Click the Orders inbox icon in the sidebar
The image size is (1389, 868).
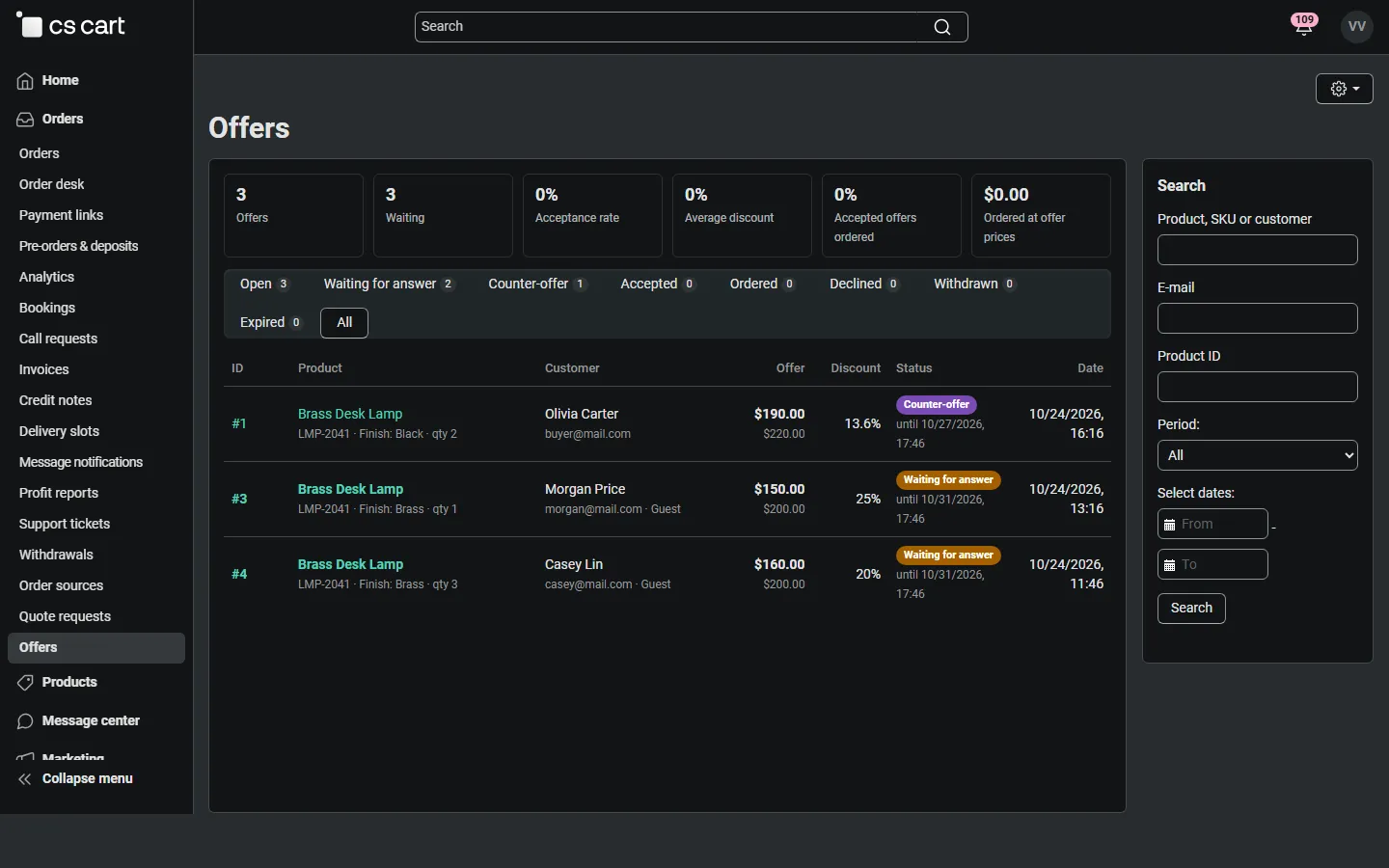click(25, 120)
